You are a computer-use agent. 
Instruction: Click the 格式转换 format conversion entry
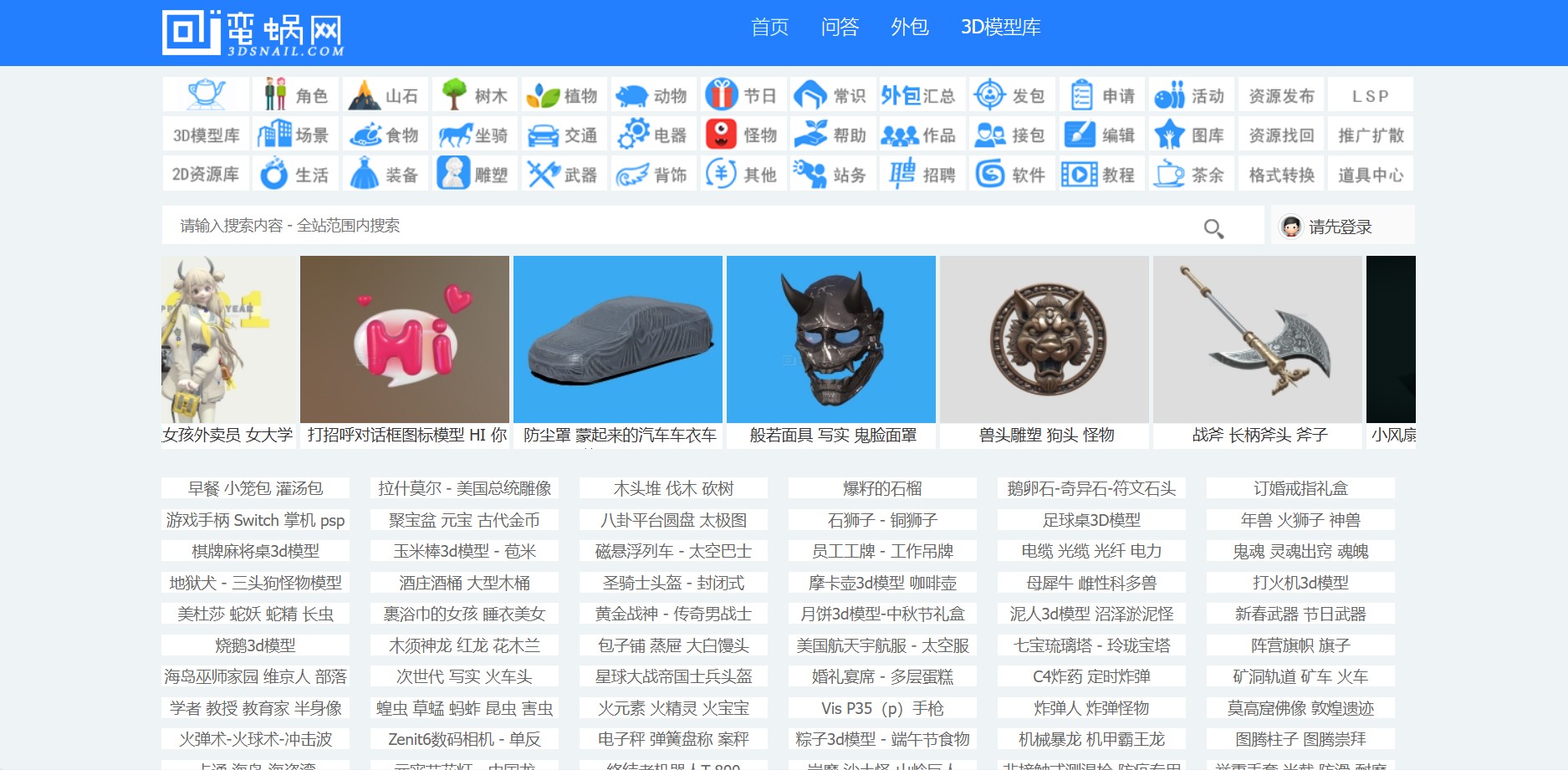(1280, 174)
